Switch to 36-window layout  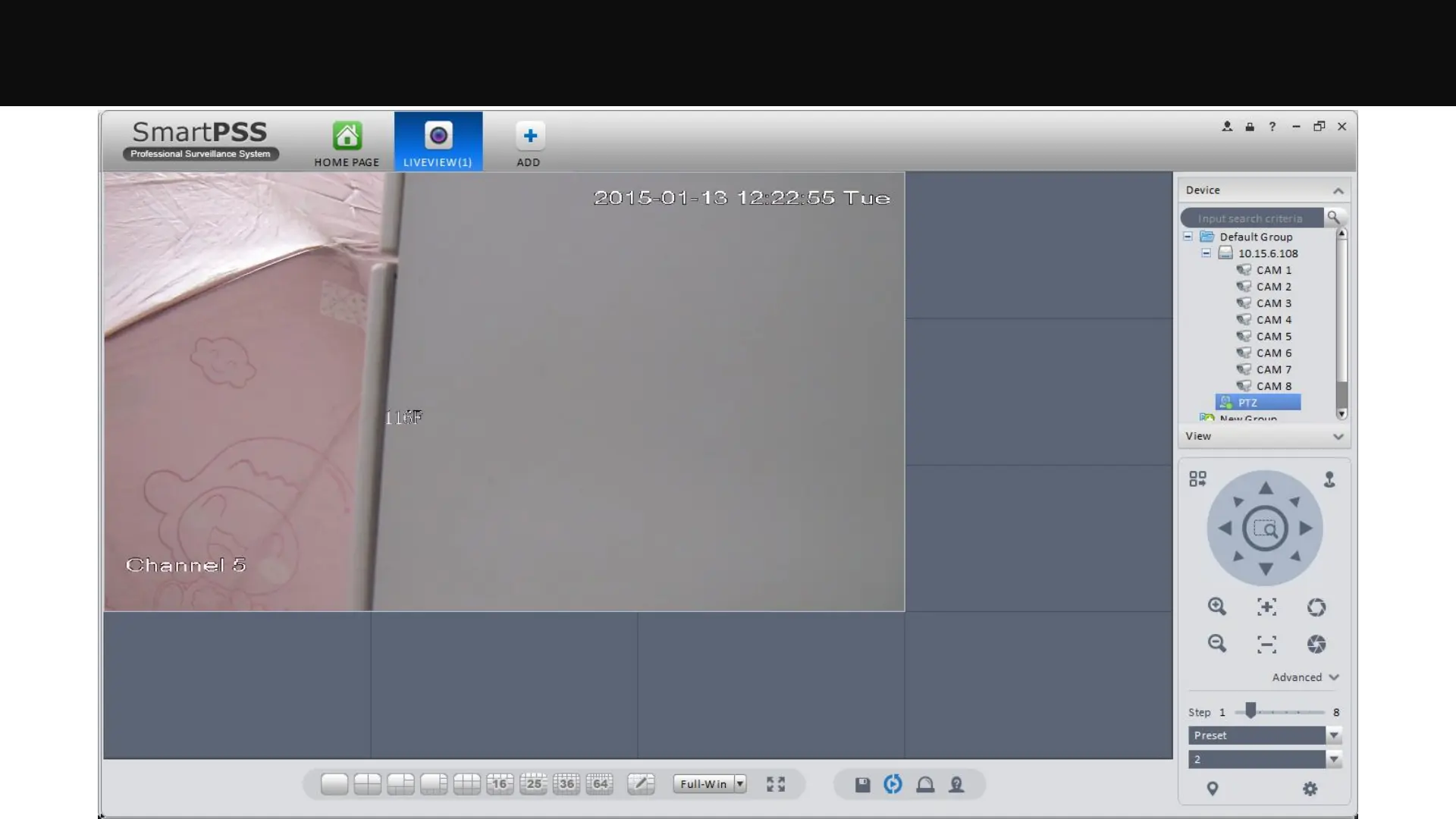(x=566, y=784)
